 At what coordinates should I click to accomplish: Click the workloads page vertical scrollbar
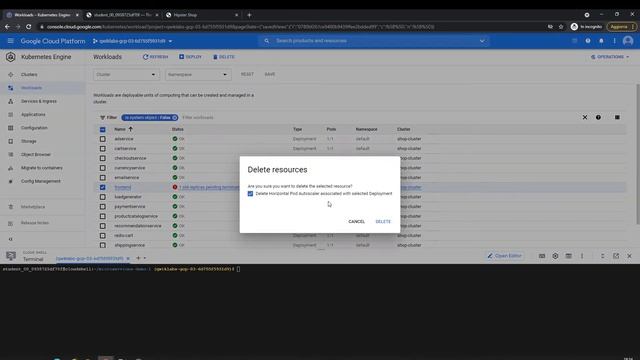tap(637, 155)
